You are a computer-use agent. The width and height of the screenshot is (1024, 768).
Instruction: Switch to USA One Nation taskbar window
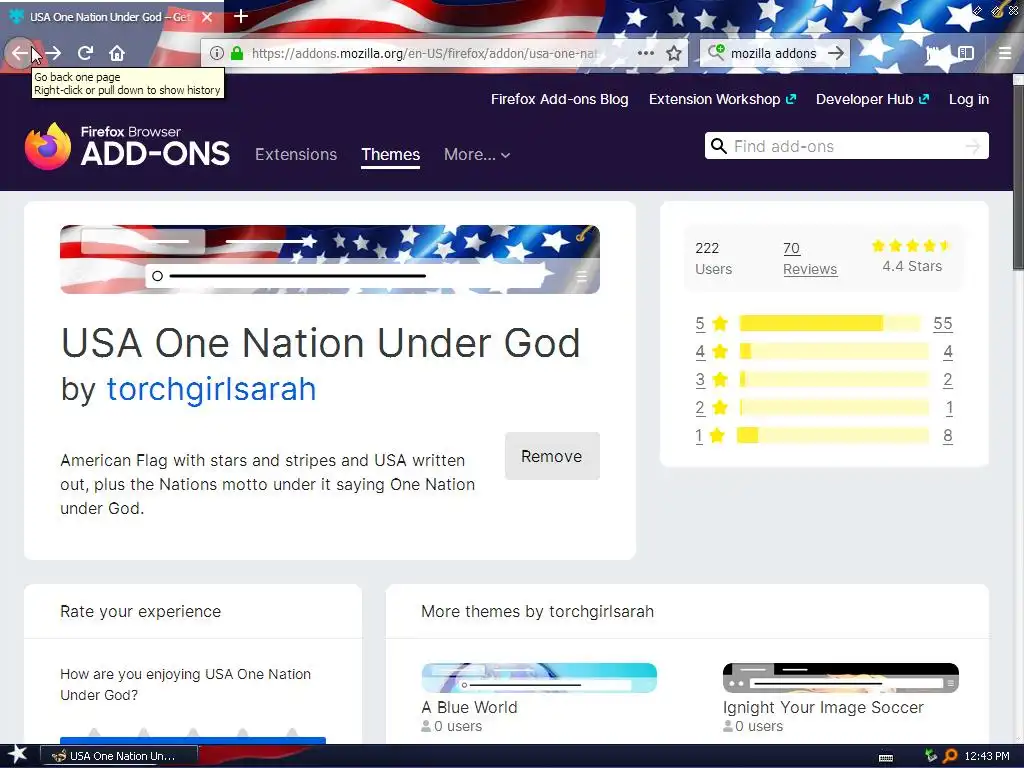118,756
